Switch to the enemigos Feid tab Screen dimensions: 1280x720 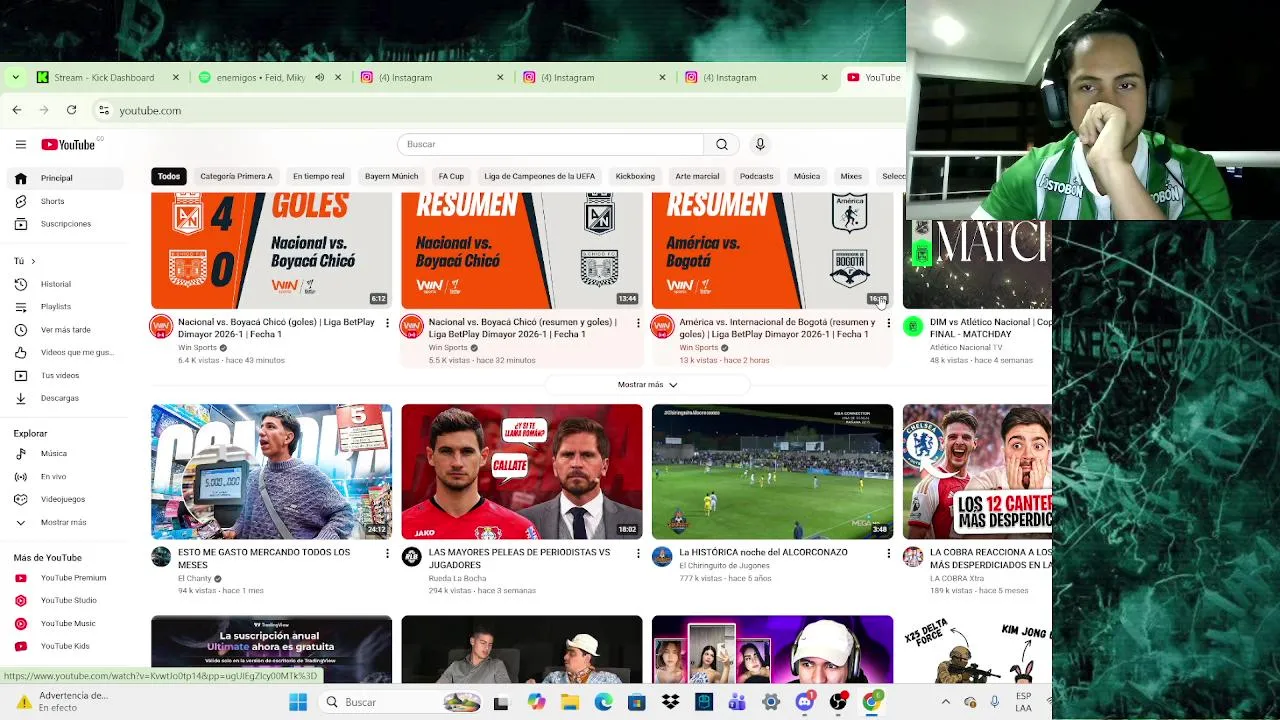pos(270,77)
